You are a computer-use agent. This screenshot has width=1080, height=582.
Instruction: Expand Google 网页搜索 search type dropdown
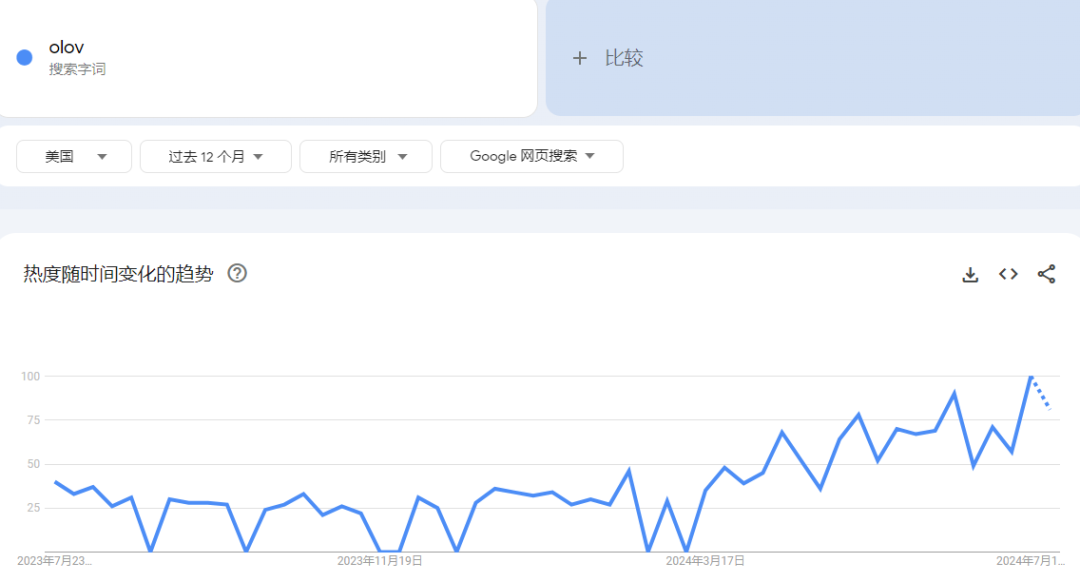coord(531,156)
